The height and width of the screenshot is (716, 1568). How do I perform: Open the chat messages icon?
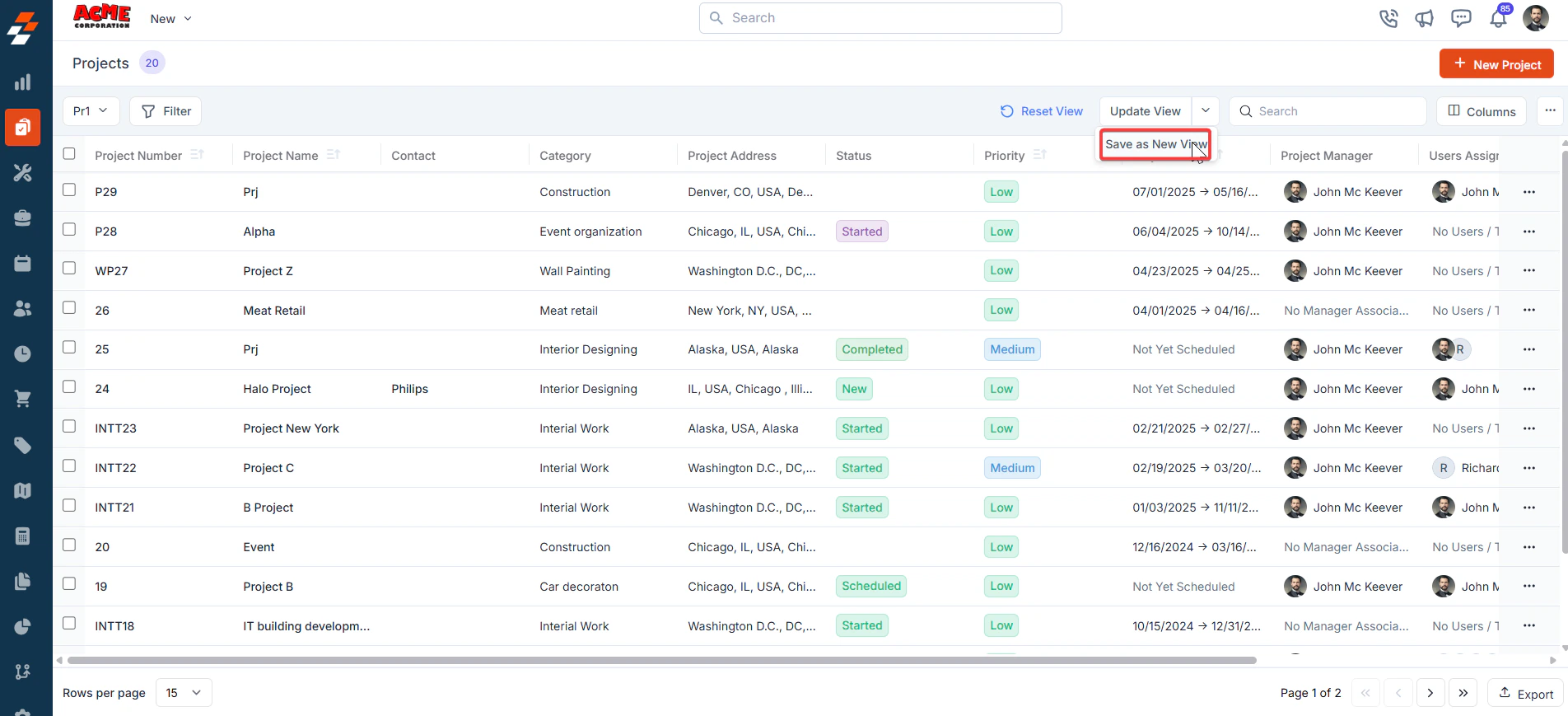click(1461, 18)
